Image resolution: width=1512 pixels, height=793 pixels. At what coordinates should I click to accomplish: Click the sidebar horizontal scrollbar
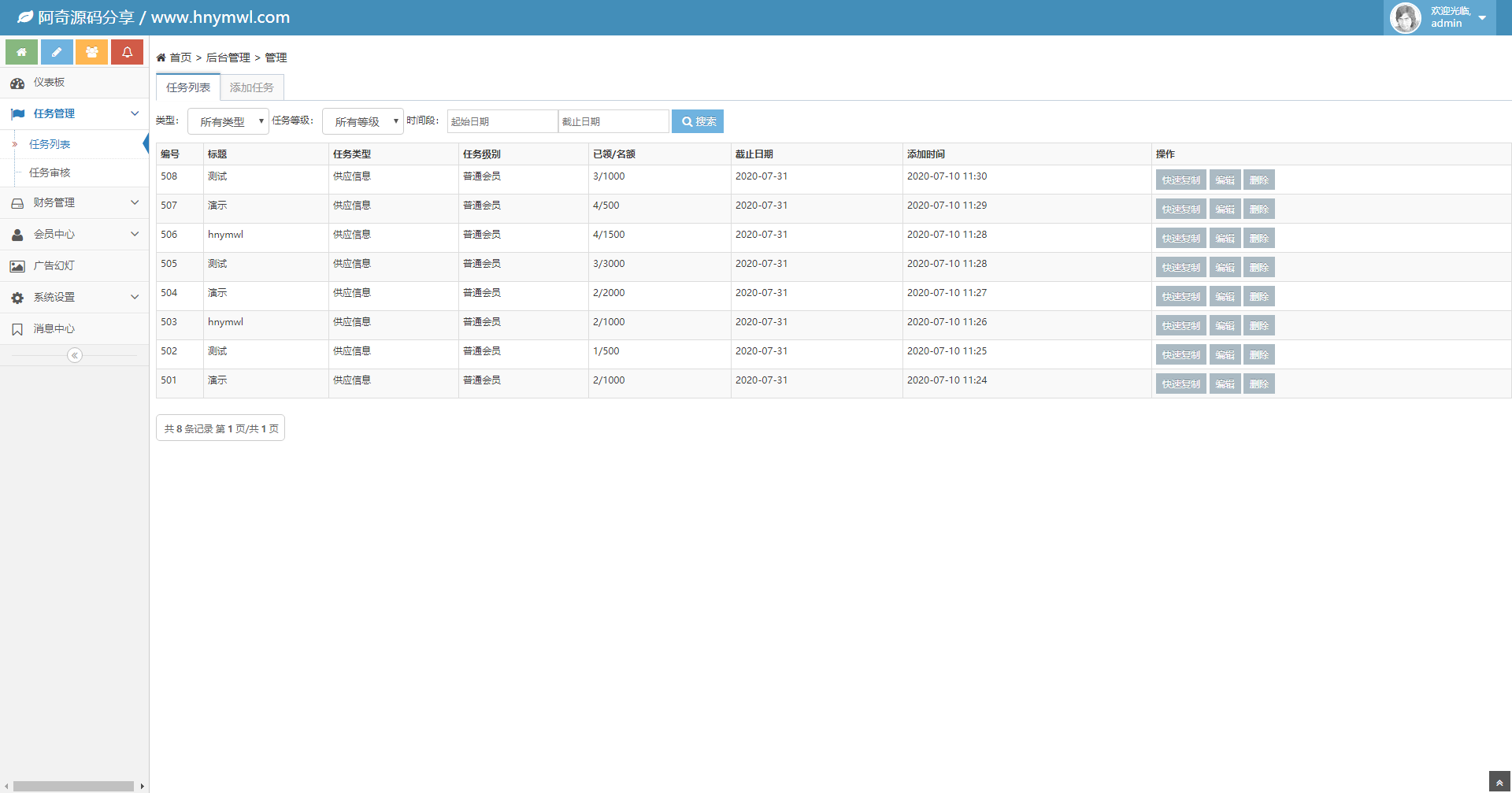coord(73,786)
